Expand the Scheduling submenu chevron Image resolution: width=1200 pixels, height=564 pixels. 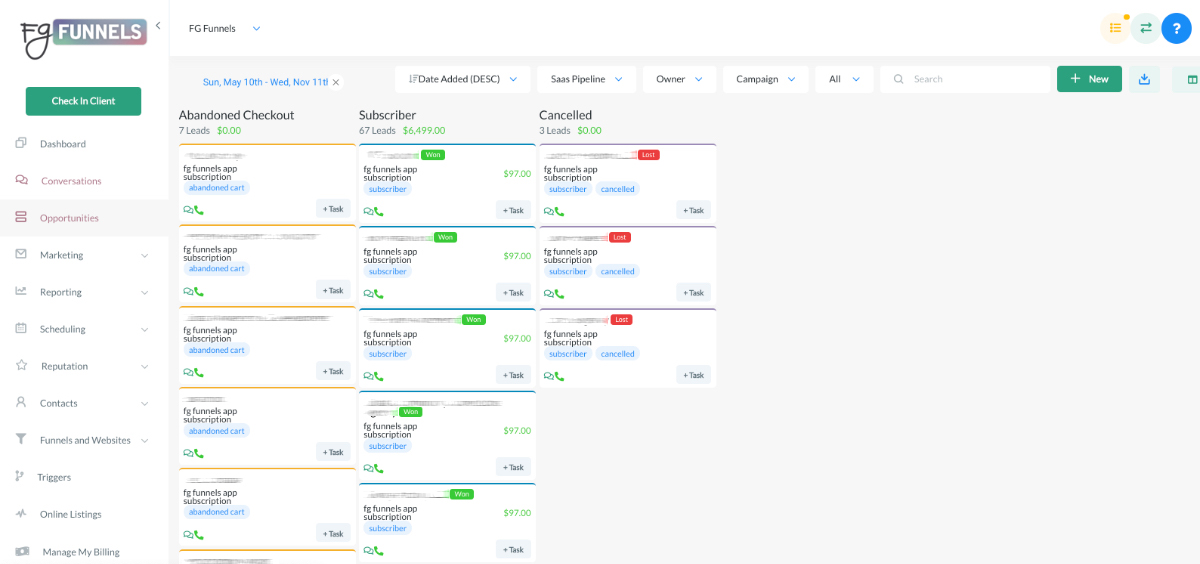tap(145, 329)
